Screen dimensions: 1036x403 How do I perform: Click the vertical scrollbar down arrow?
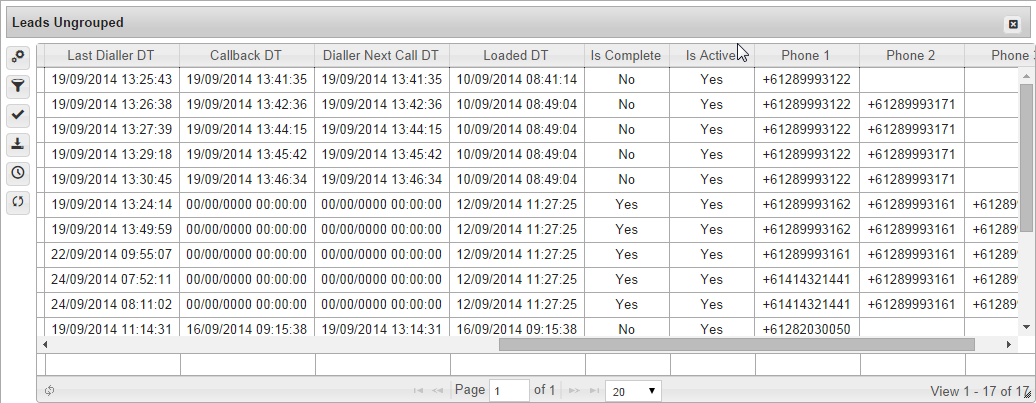(x=1026, y=327)
